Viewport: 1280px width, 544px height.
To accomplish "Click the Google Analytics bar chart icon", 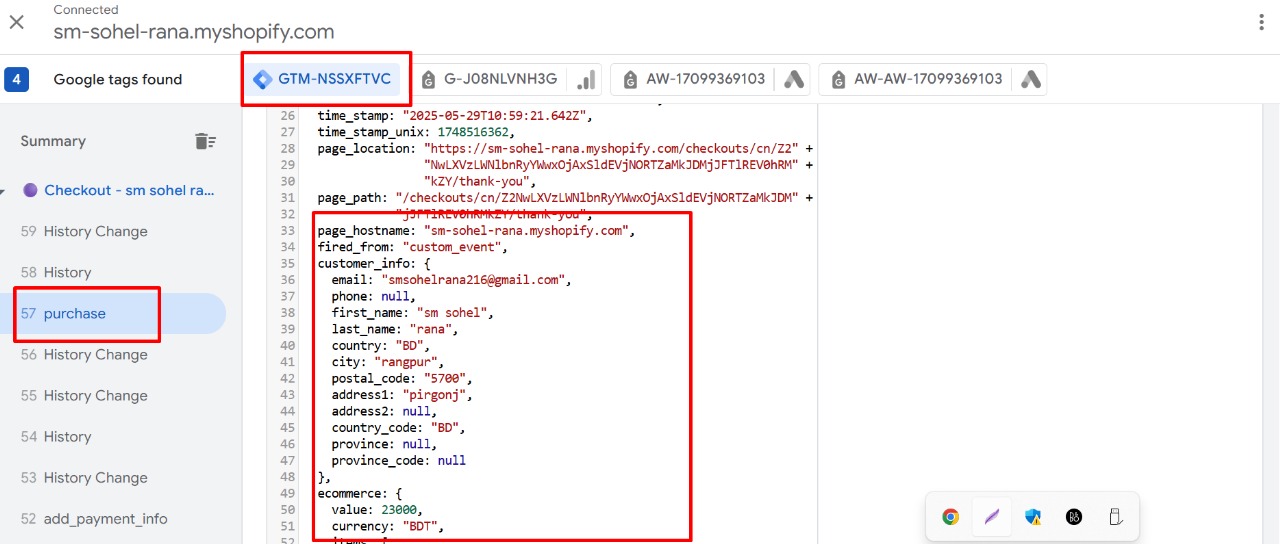I will tap(587, 80).
